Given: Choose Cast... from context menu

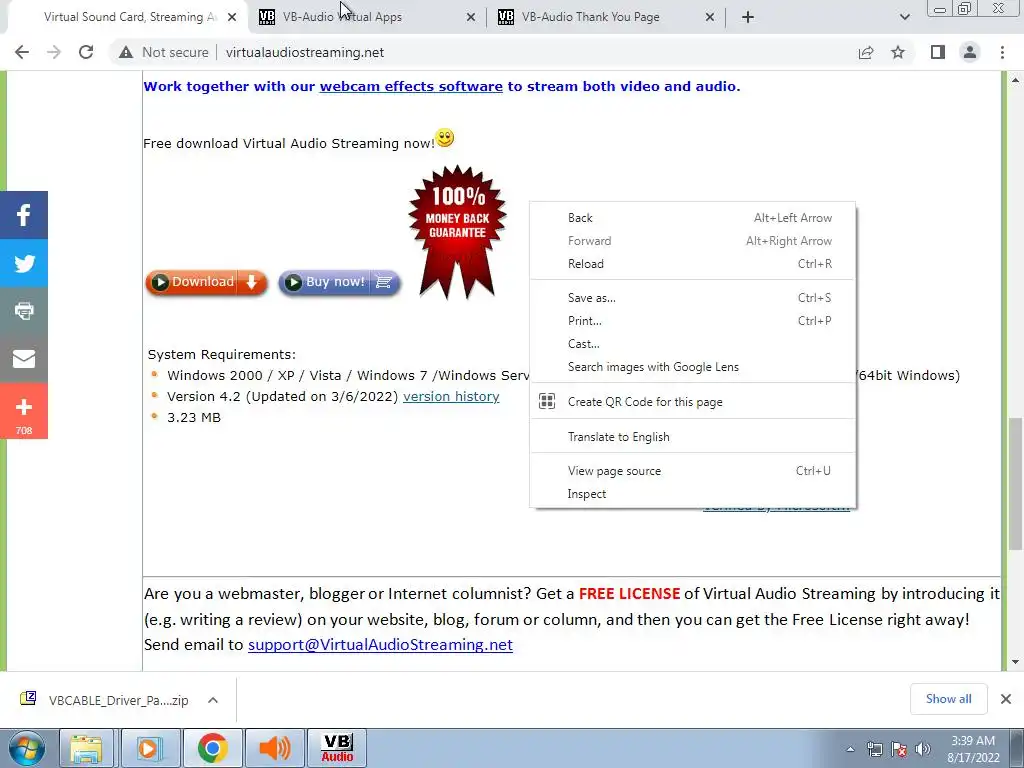Looking at the screenshot, I should tap(693, 344).
